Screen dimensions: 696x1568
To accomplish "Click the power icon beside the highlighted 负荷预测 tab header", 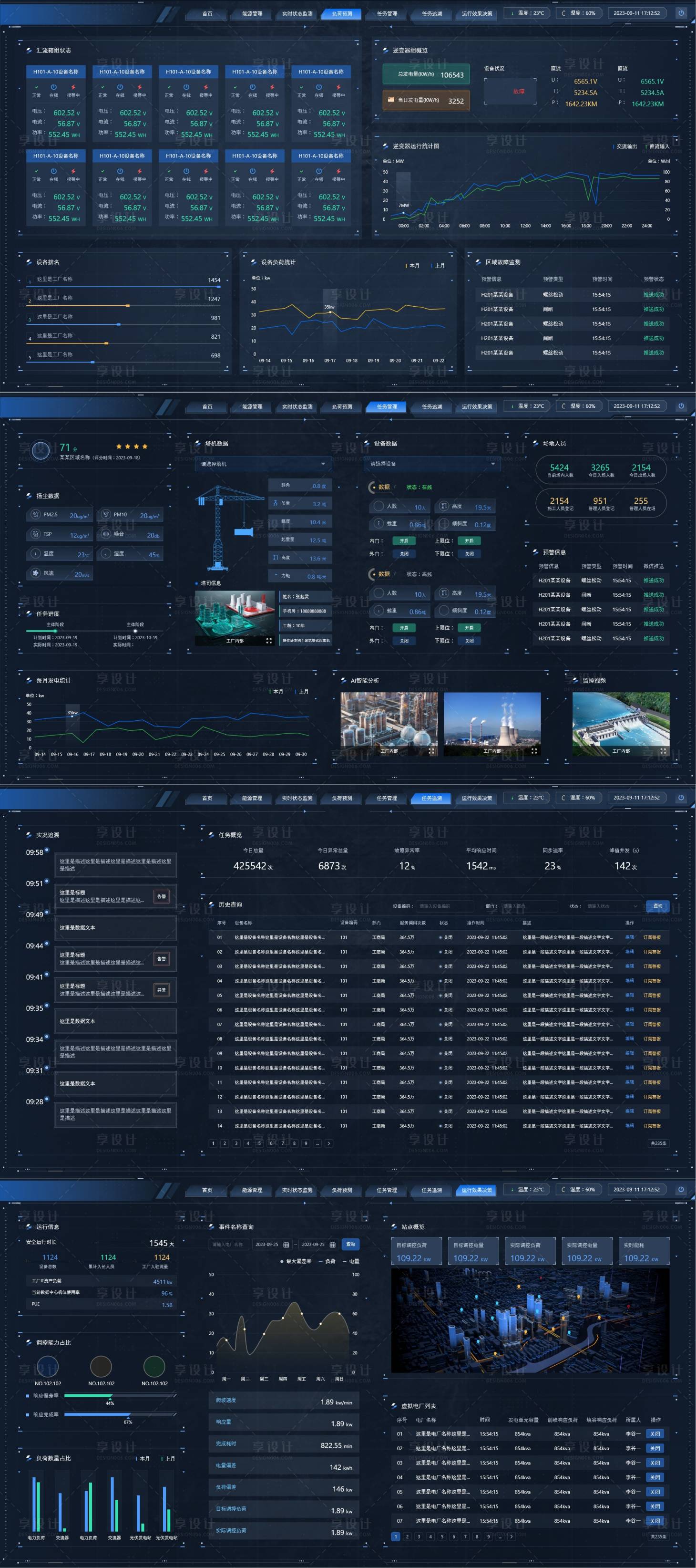I will [681, 13].
